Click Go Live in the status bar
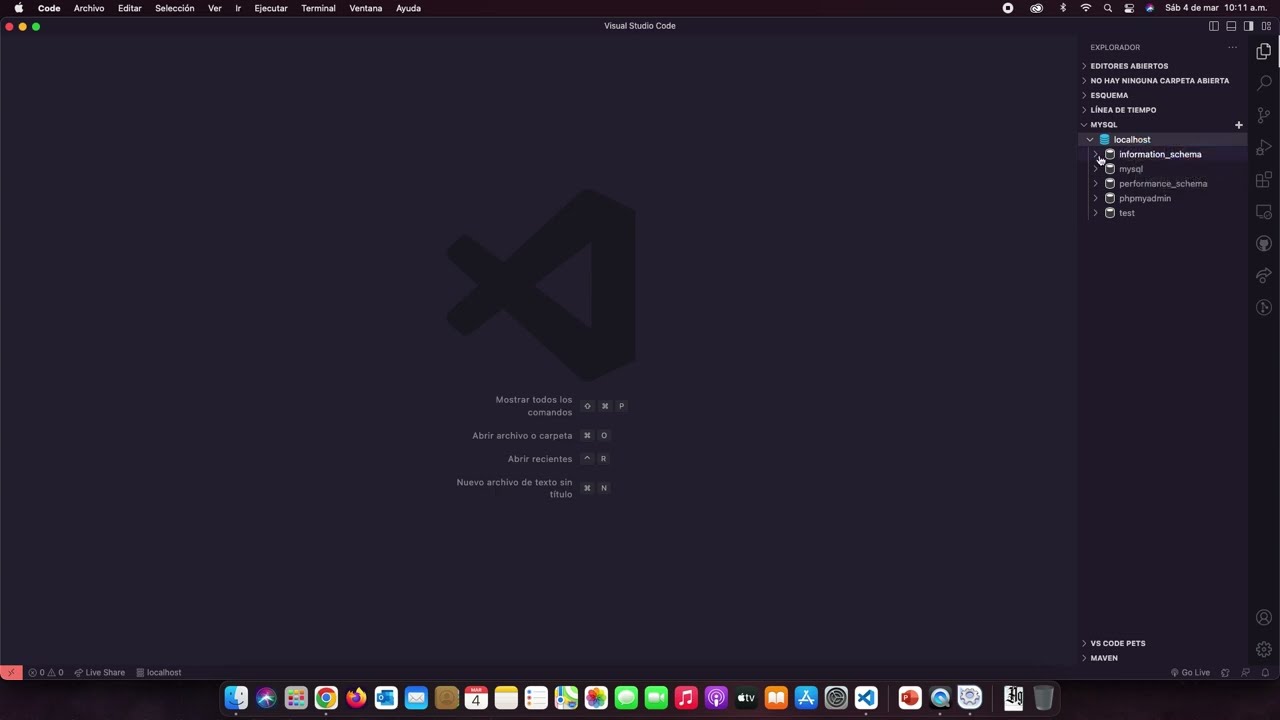The height and width of the screenshot is (720, 1280). click(x=1190, y=673)
